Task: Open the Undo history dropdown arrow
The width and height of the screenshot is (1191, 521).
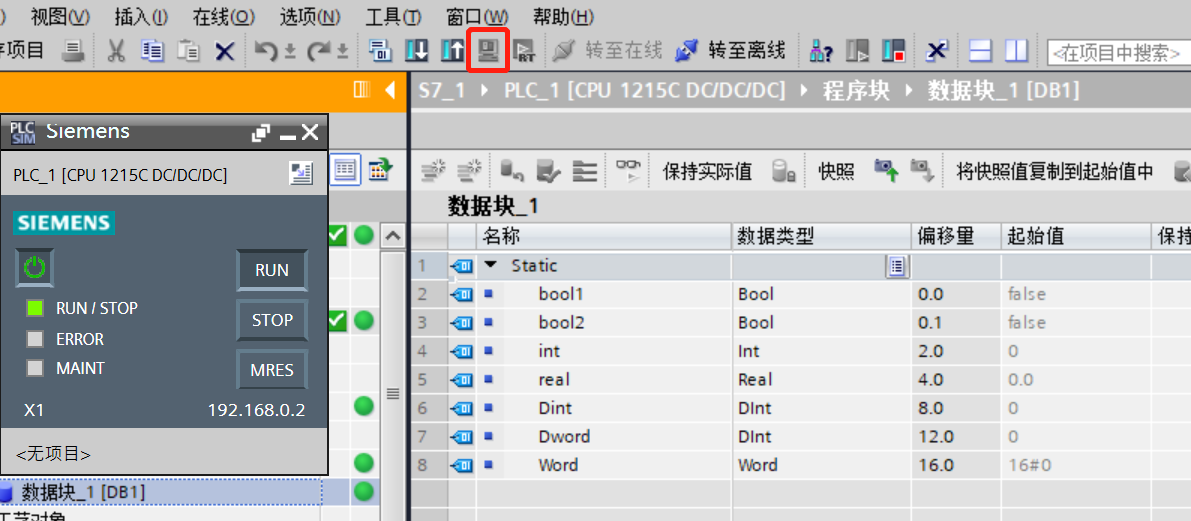Action: 289,52
